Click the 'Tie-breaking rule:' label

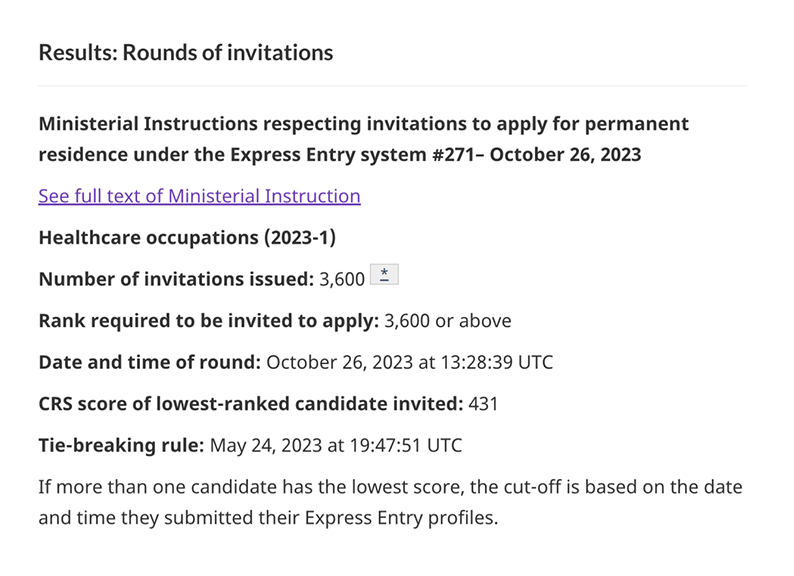click(x=121, y=446)
